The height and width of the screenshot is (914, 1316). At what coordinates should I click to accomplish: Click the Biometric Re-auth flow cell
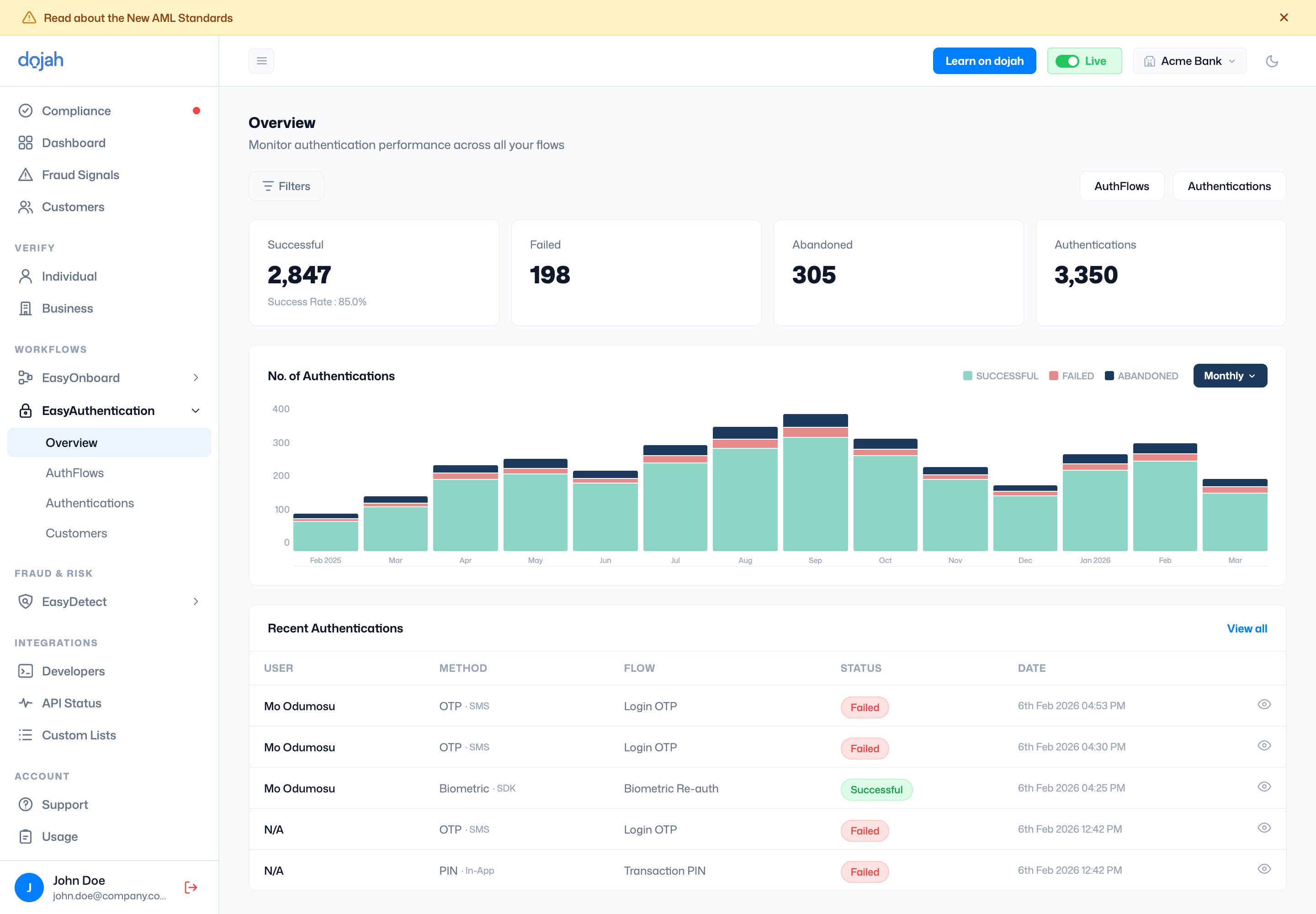[671, 788]
